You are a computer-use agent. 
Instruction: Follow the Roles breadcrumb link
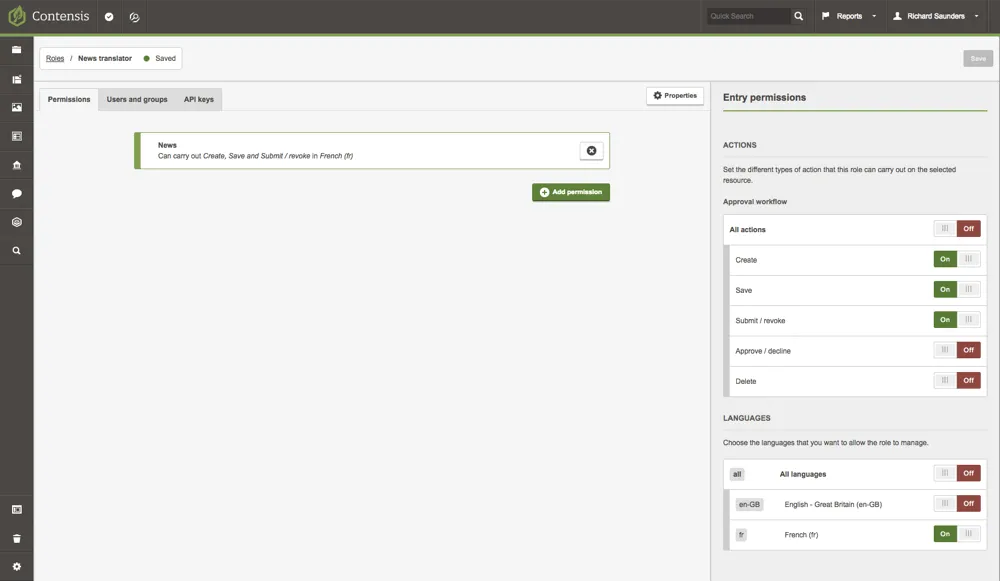(x=55, y=58)
